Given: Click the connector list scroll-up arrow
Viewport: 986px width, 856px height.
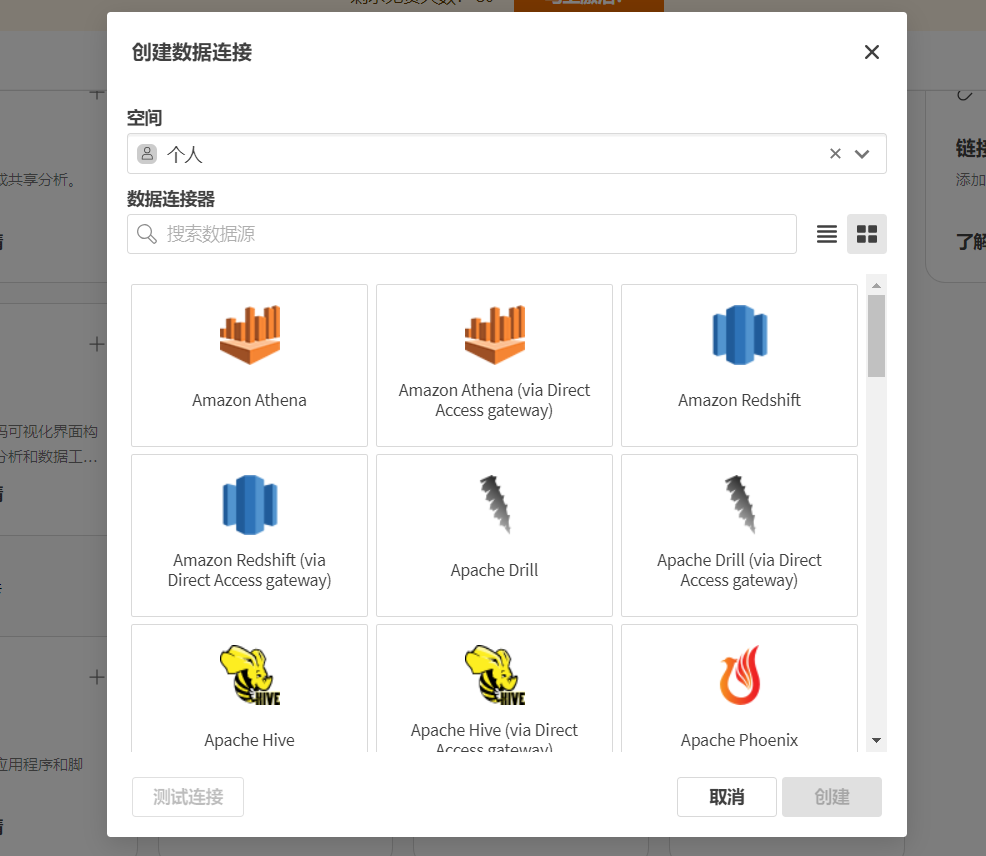Looking at the screenshot, I should [x=876, y=286].
